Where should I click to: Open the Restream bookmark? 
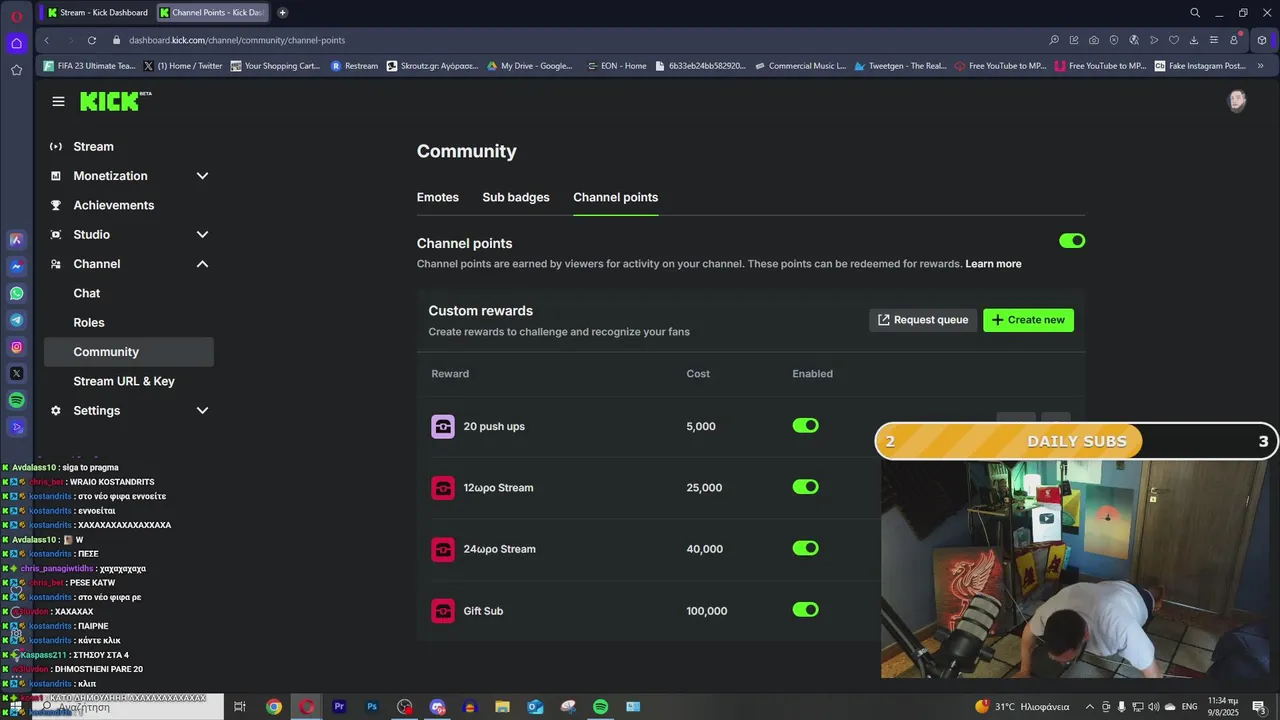coord(354,66)
